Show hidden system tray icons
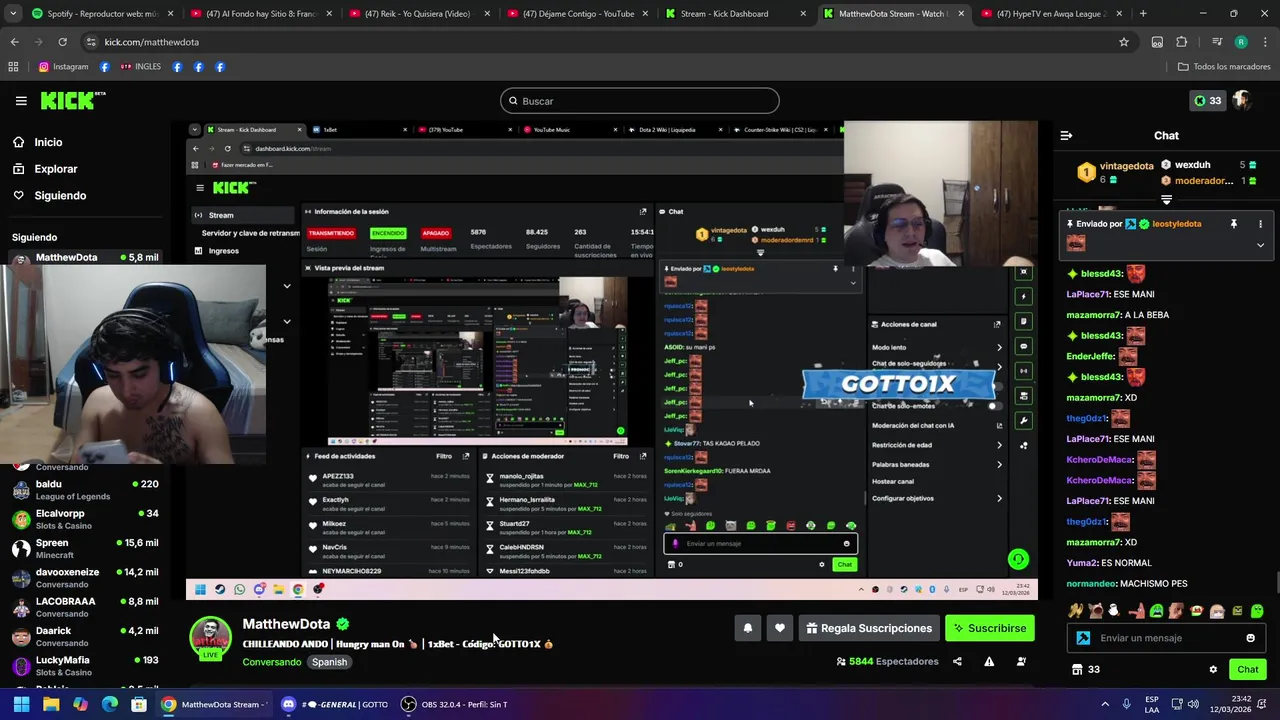1280x720 pixels. click(1105, 704)
